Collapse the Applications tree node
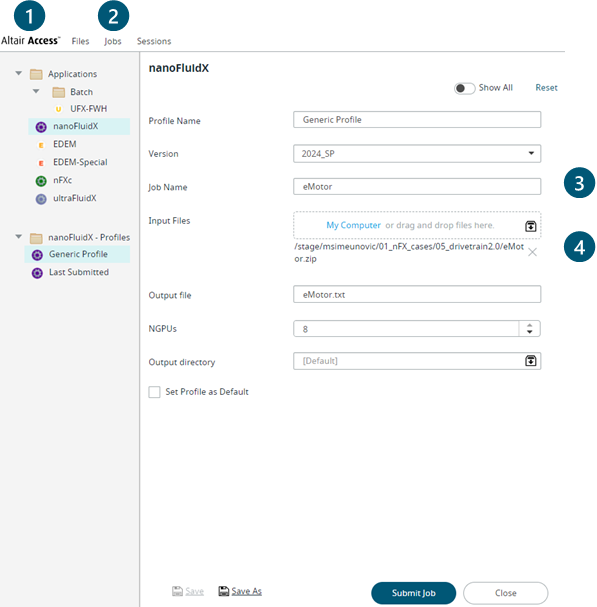 click(x=19, y=73)
